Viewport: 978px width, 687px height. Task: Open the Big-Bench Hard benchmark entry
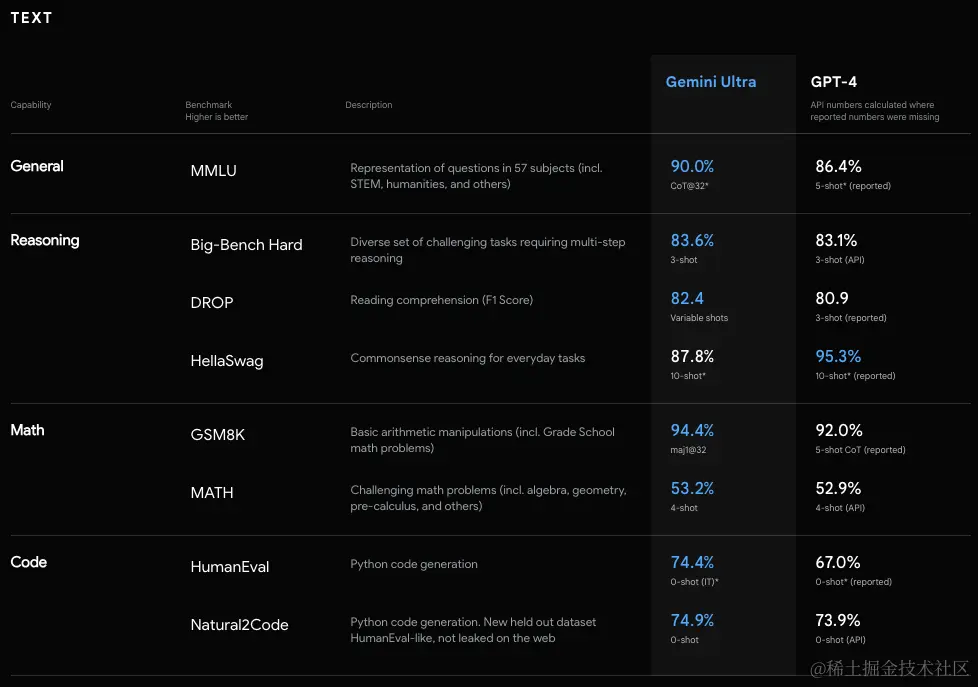[x=246, y=245]
